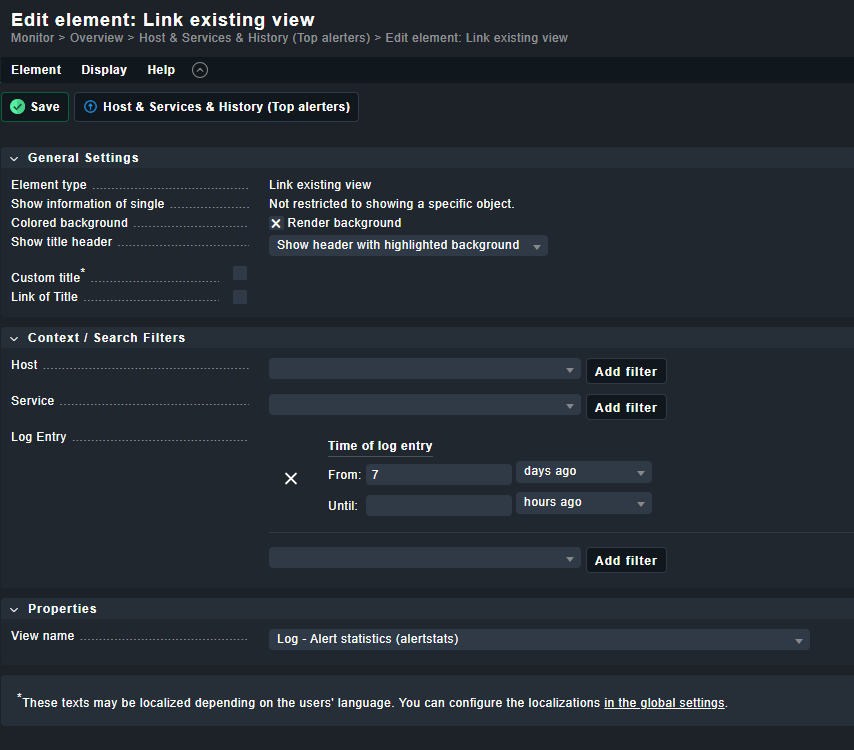Open the View name dropdown
Screen dimensions: 854x750
(x=539, y=639)
